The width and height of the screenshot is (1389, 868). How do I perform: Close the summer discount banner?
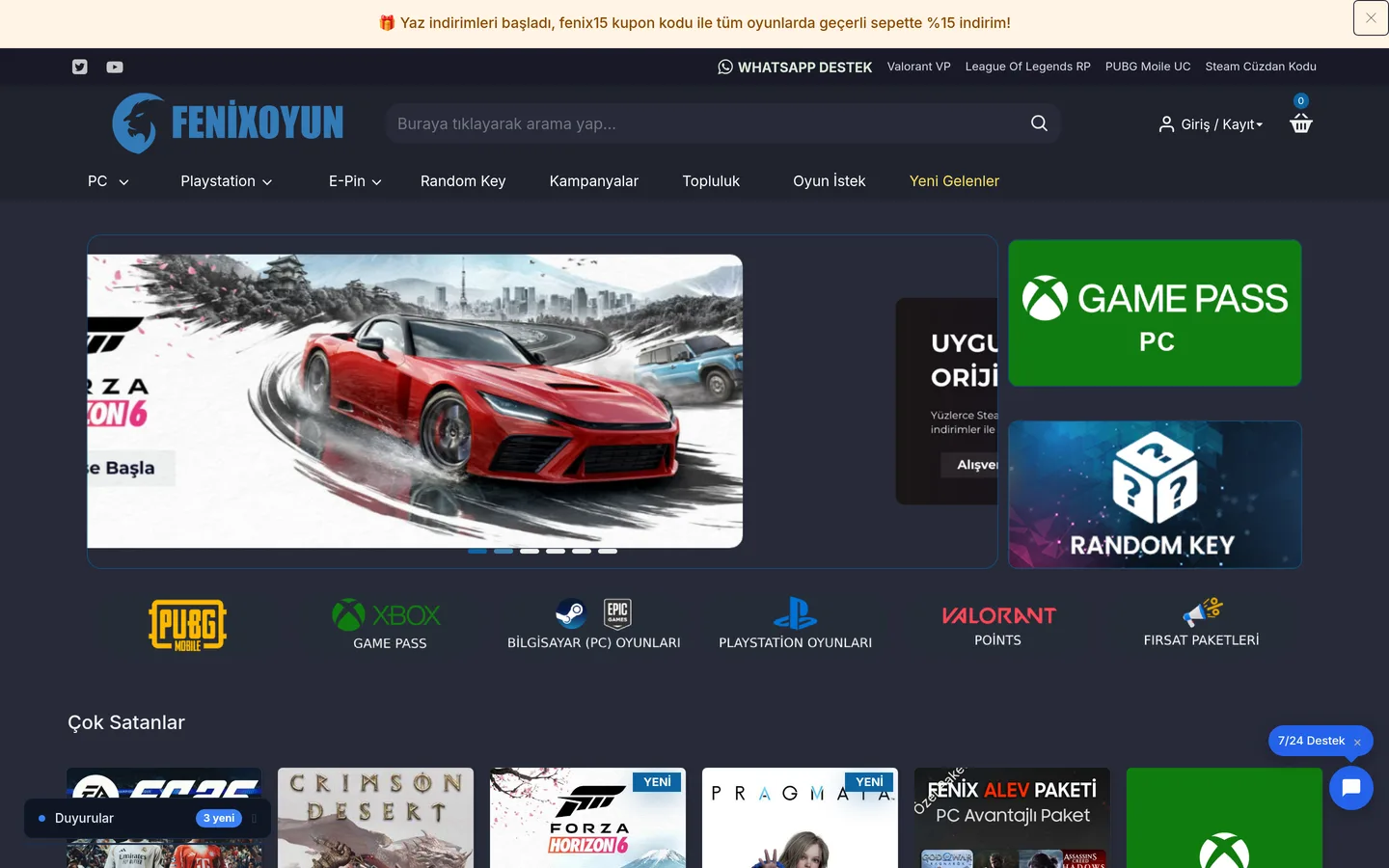[1371, 18]
